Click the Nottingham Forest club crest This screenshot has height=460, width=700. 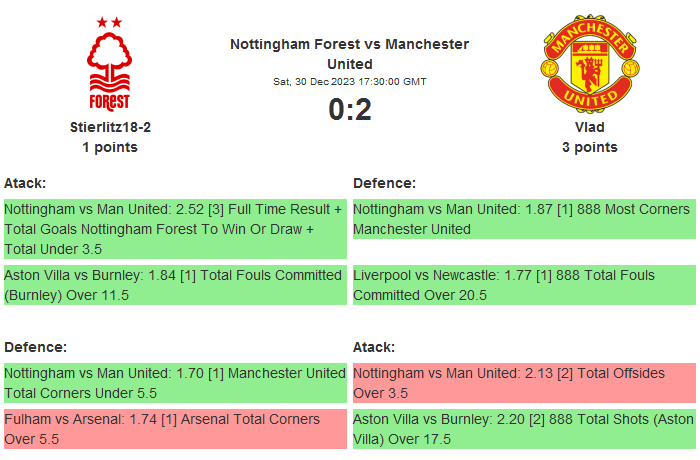tap(110, 64)
